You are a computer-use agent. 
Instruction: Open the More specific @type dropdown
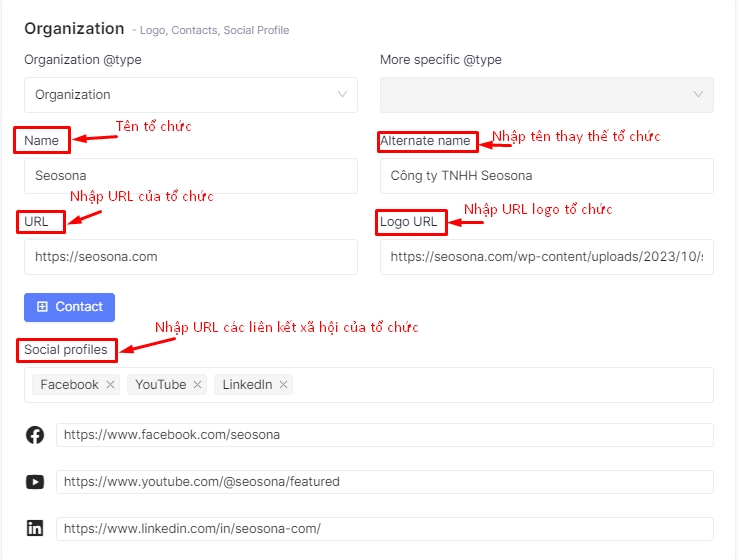coord(547,95)
